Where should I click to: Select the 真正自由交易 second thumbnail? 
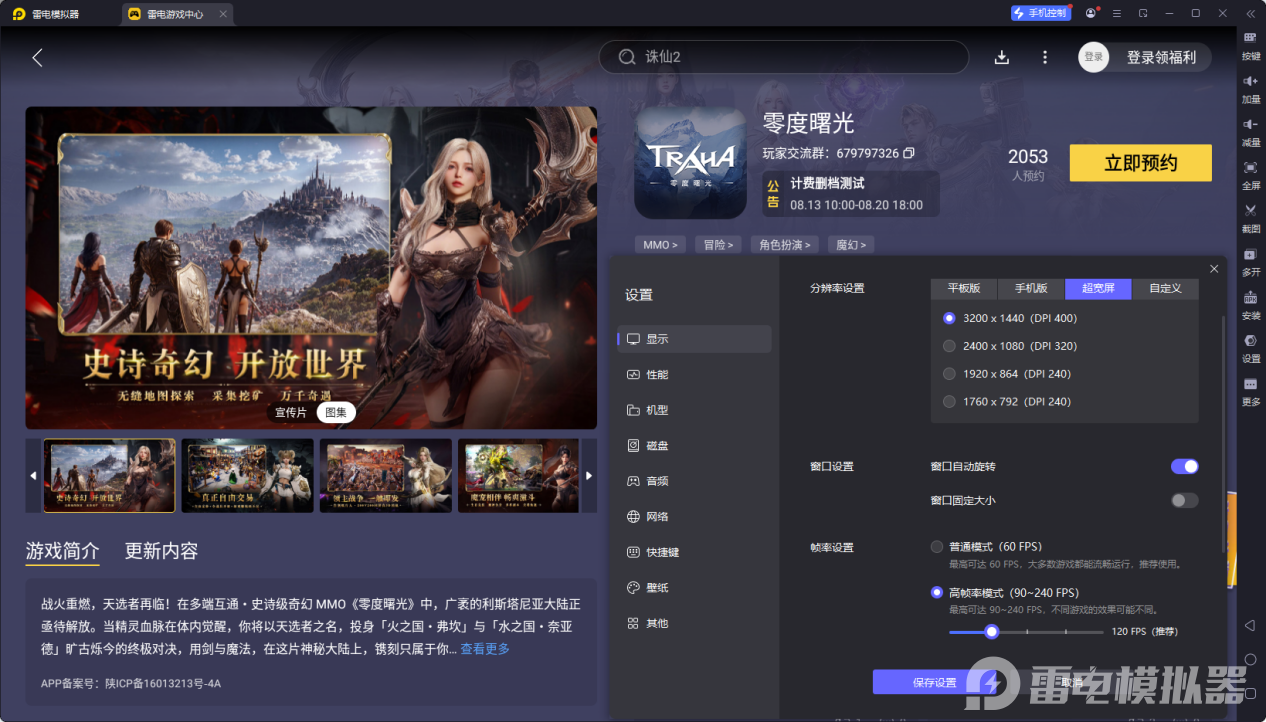pos(248,475)
